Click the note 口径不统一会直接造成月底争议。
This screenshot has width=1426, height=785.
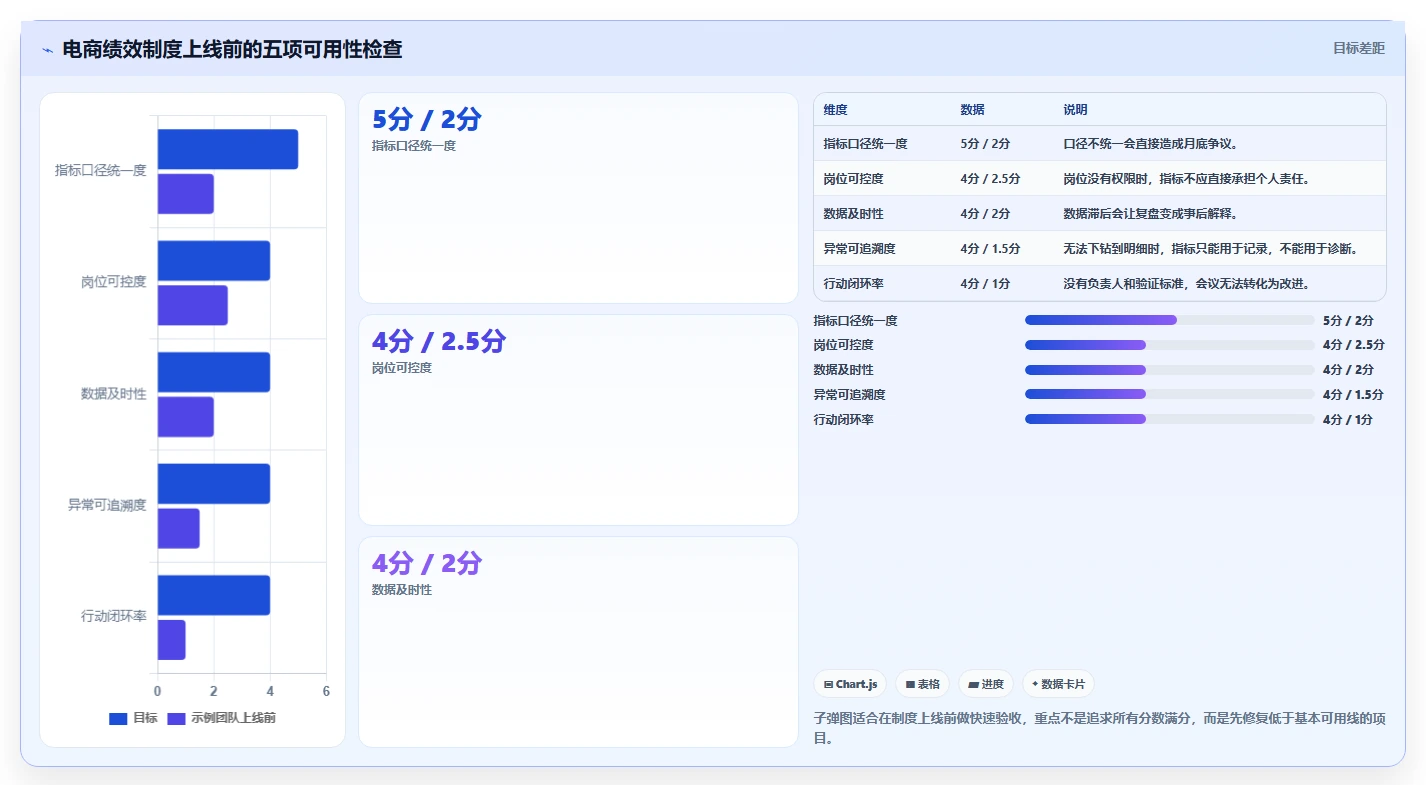coord(1151,144)
